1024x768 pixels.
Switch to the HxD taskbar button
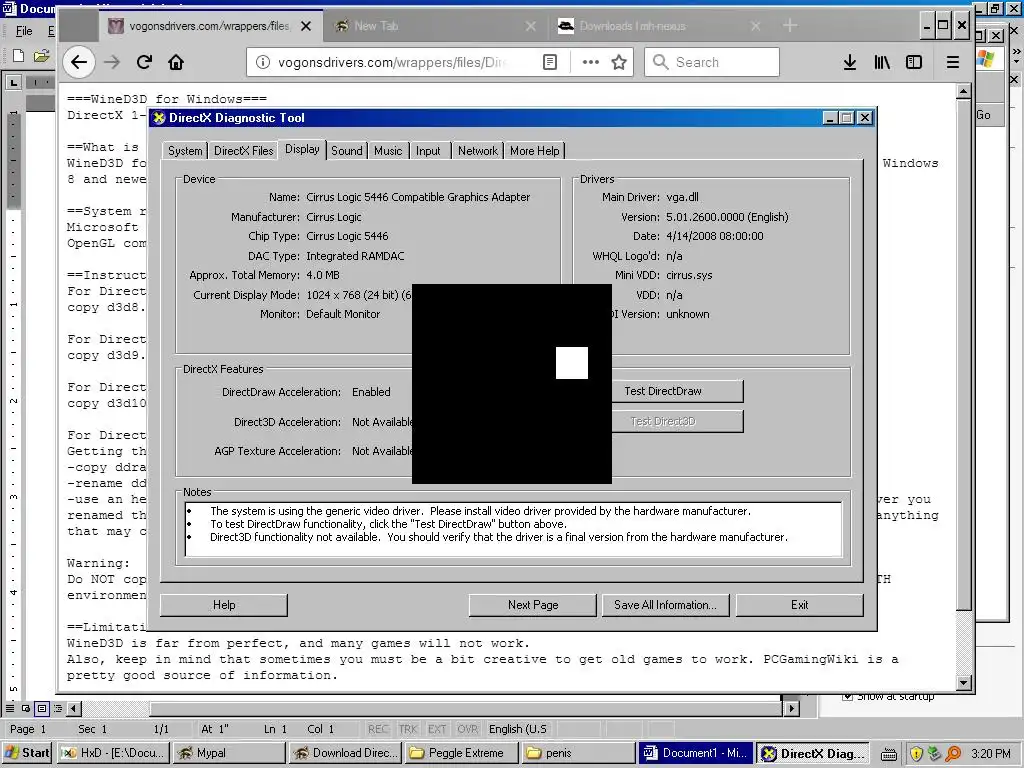(x=114, y=753)
